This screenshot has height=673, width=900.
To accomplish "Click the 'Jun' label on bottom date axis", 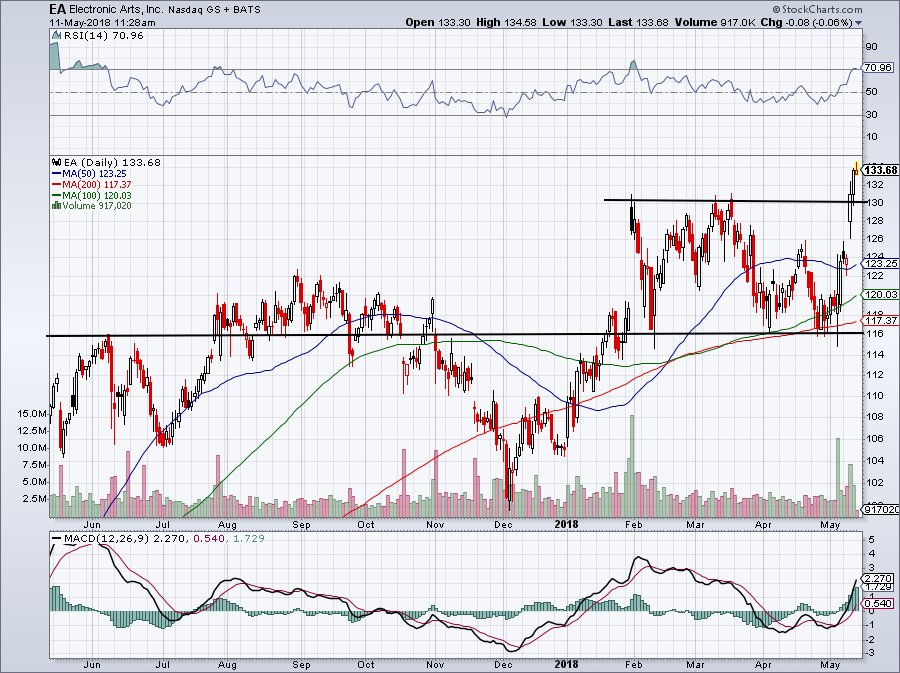I will (92, 664).
